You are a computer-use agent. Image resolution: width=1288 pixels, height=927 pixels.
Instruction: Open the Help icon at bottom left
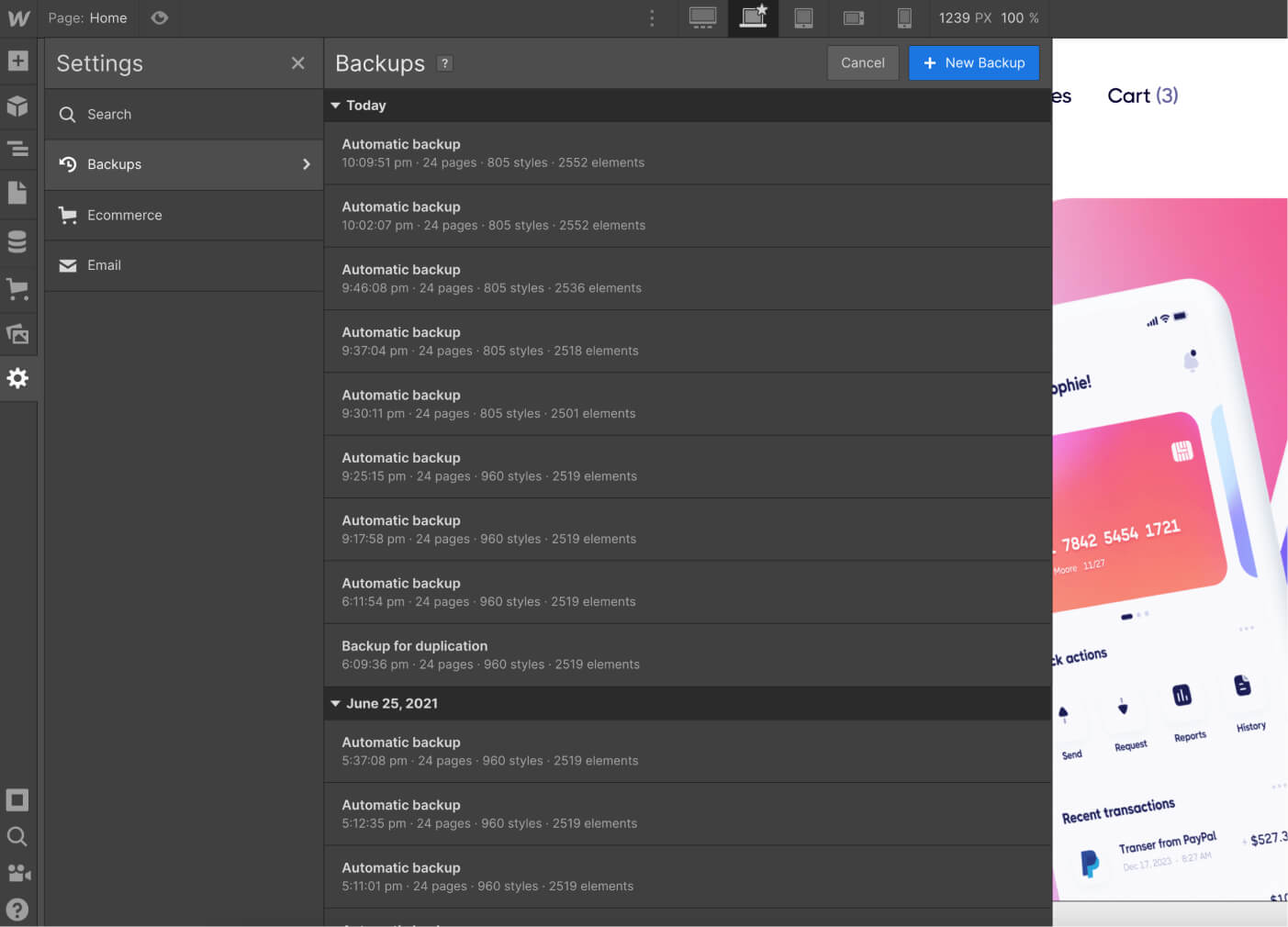click(x=18, y=910)
